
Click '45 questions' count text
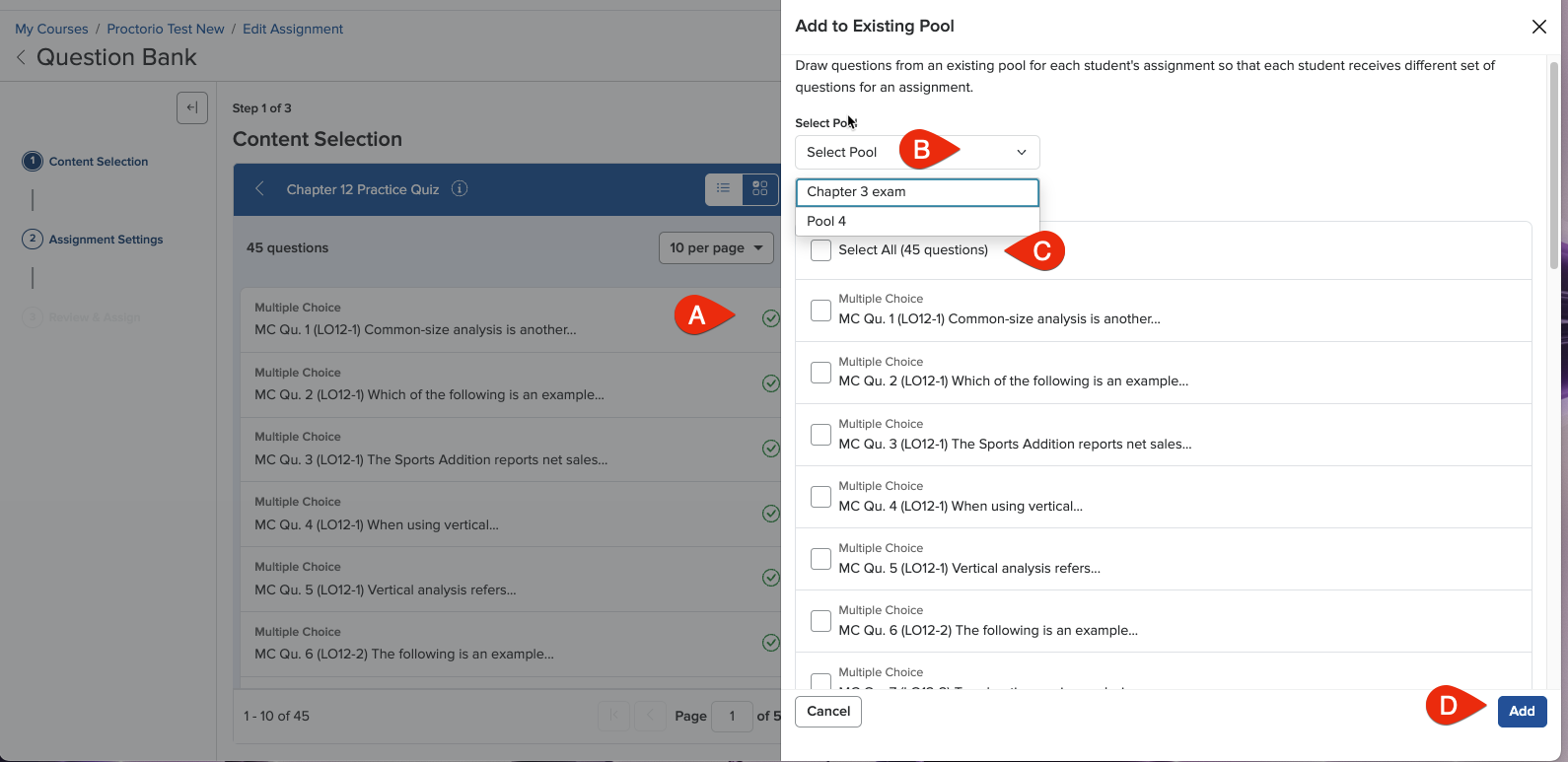[x=287, y=248]
